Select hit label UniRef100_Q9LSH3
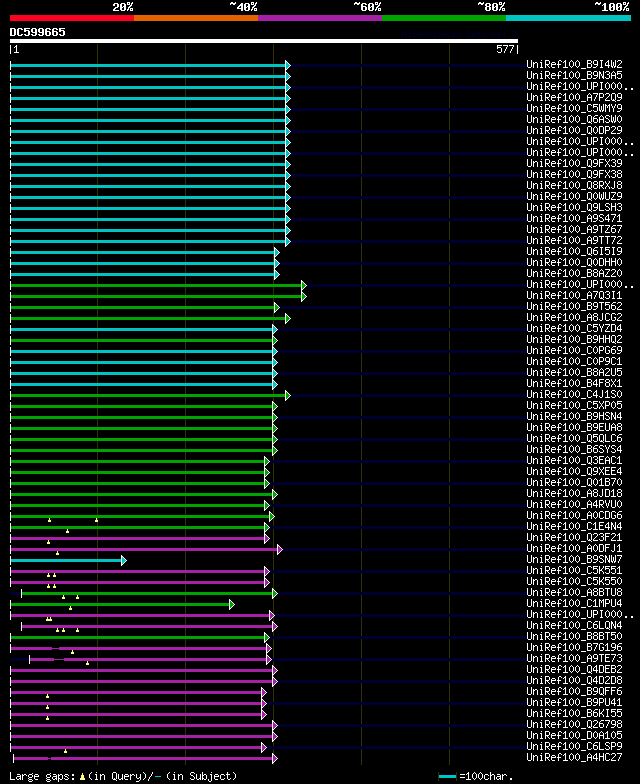Image resolution: width=640 pixels, height=784 pixels. [574, 208]
